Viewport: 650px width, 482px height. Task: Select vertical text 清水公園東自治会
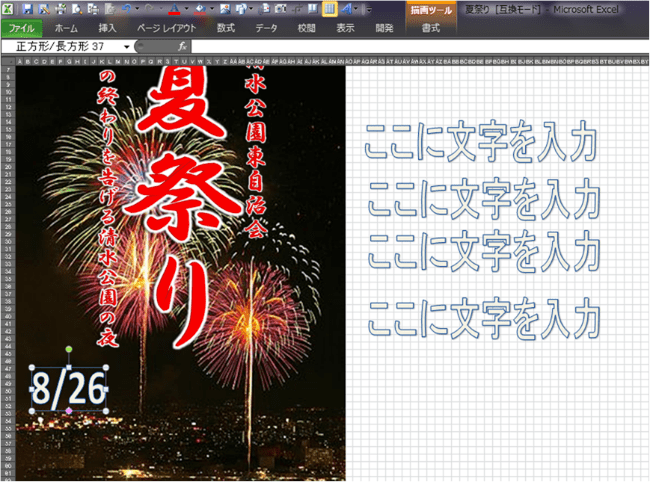click(256, 151)
